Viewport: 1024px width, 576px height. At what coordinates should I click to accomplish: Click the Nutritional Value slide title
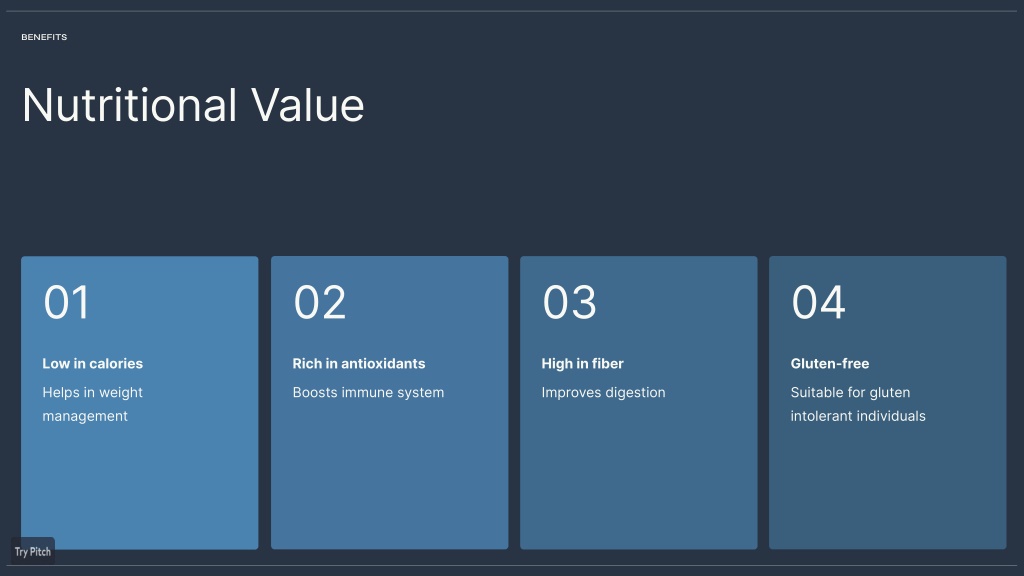[193, 105]
